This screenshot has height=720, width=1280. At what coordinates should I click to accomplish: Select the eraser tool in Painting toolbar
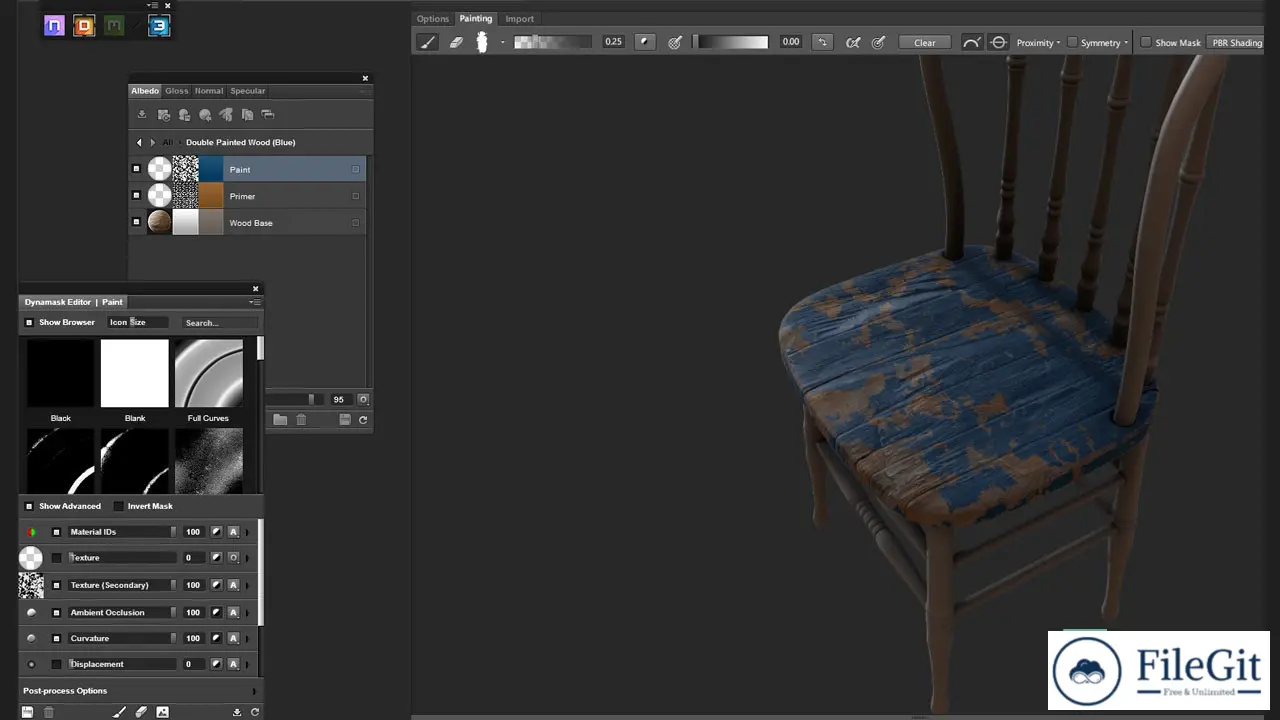456,42
